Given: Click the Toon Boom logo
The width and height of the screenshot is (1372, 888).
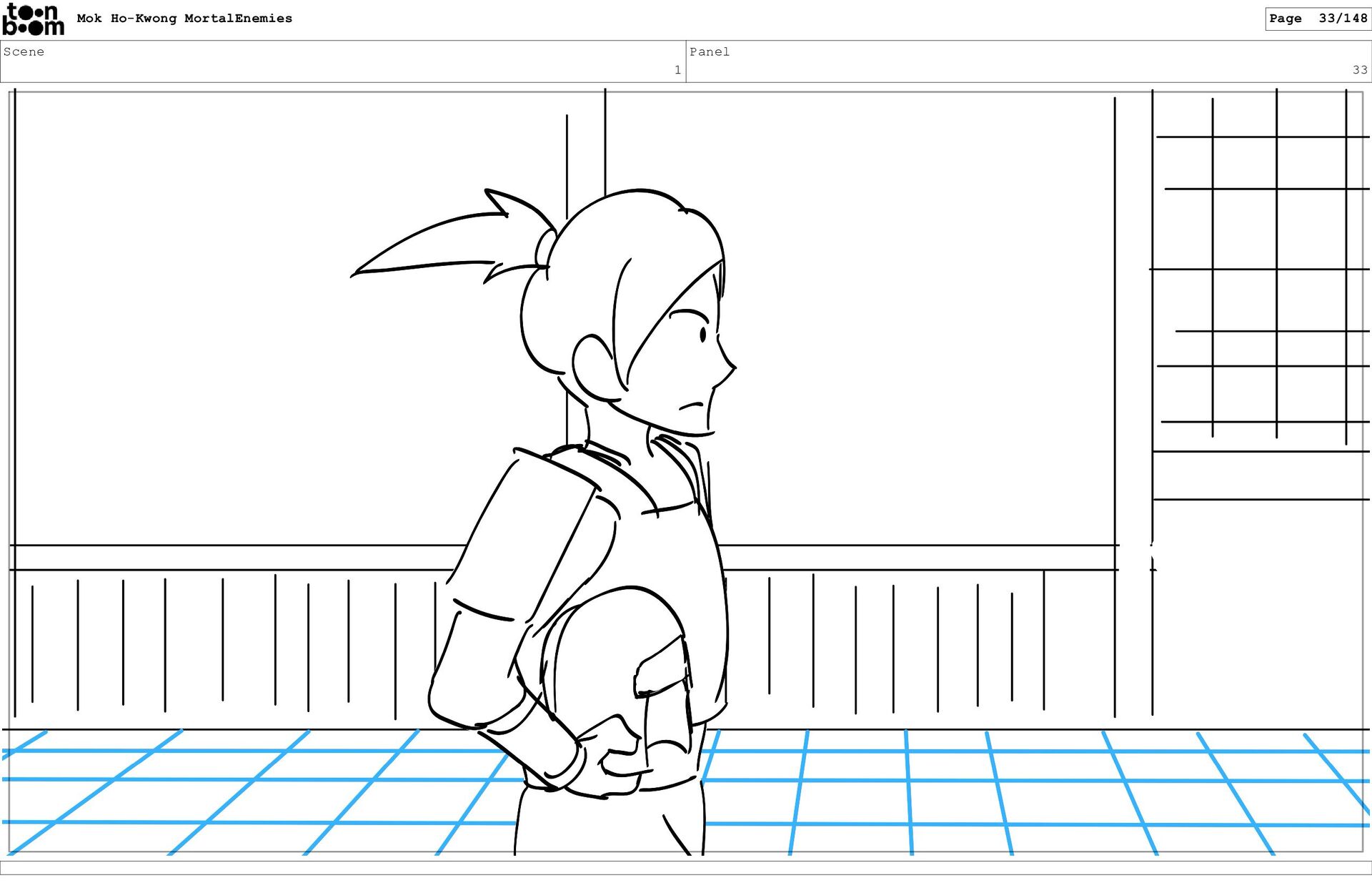Looking at the screenshot, I should click(x=33, y=19).
